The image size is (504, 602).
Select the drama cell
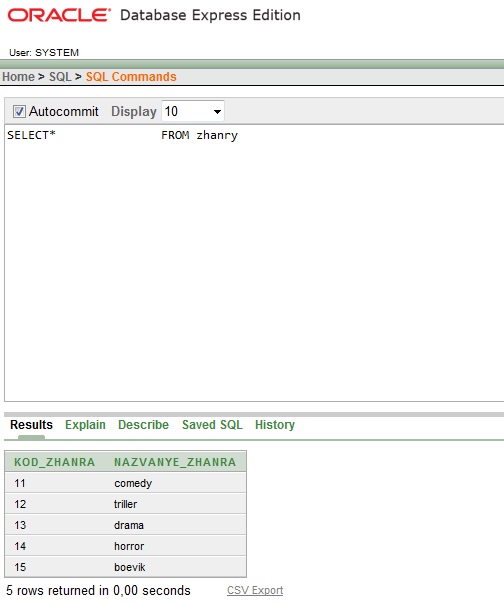pos(129,525)
